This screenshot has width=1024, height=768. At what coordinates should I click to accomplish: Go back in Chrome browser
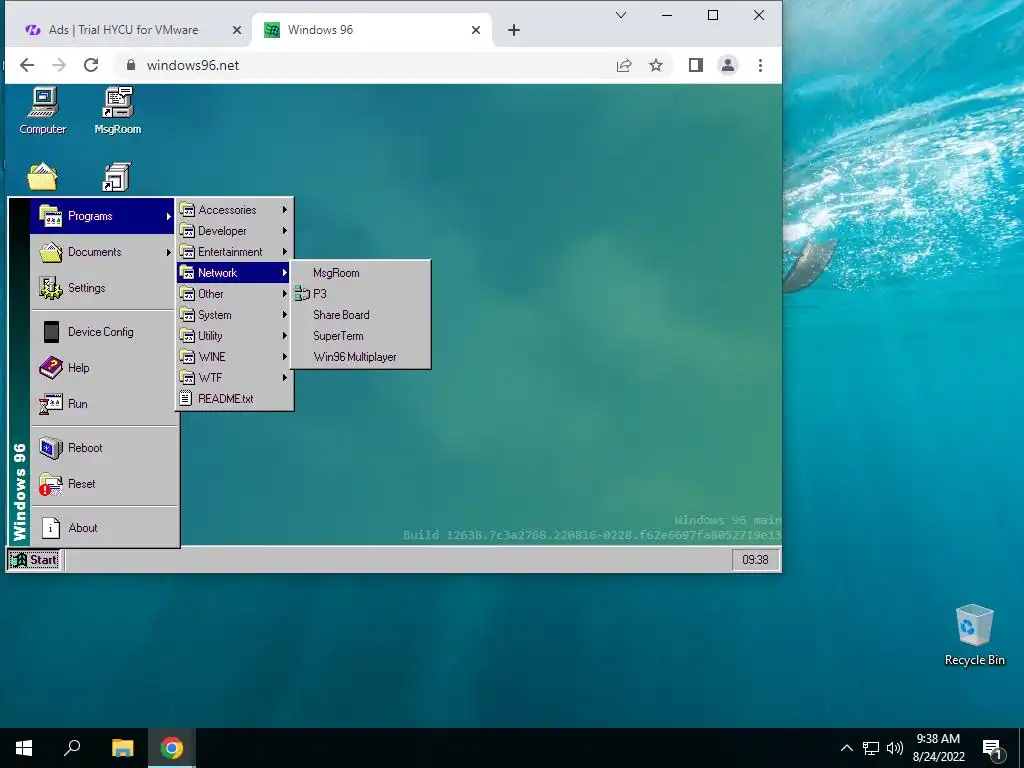(x=27, y=65)
